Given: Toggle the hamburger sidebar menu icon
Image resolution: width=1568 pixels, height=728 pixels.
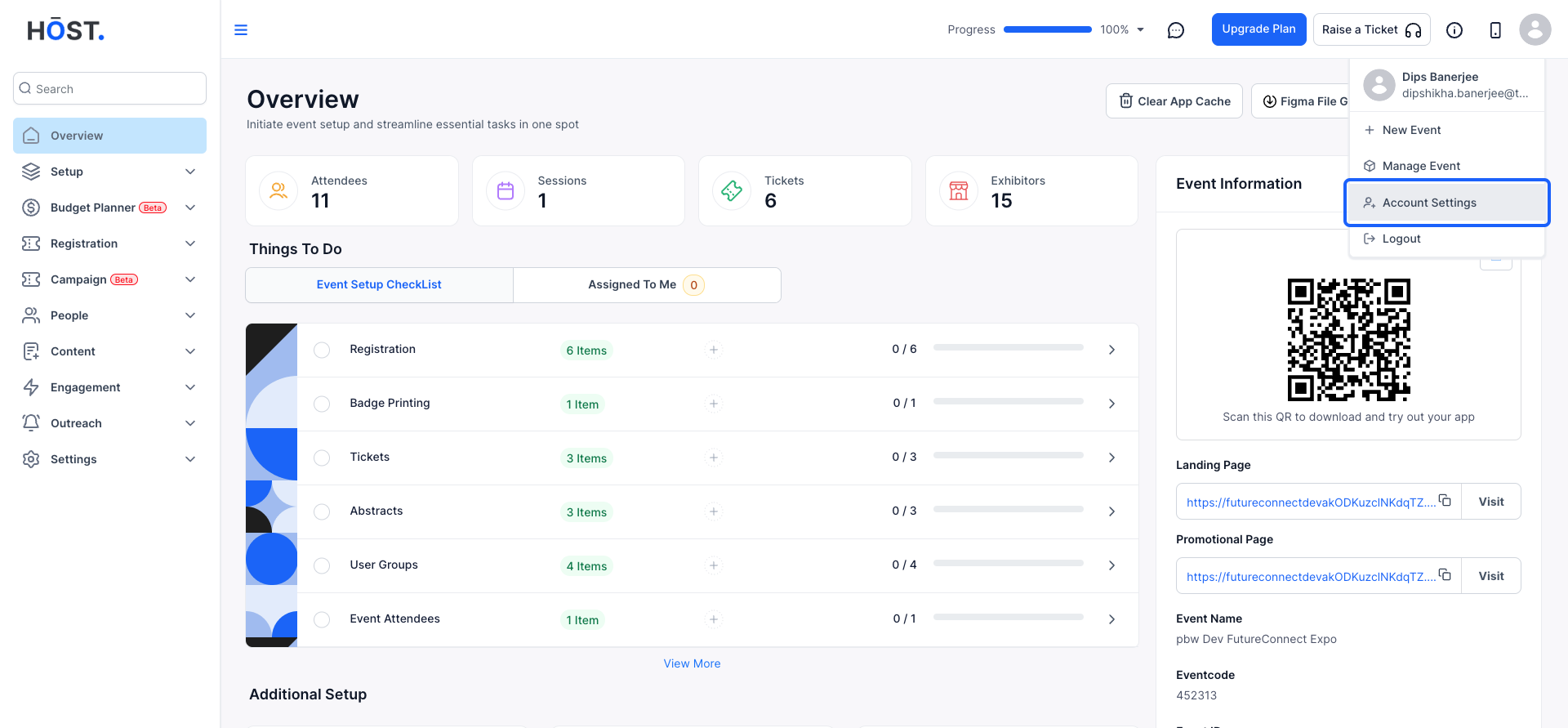Looking at the screenshot, I should click(x=241, y=30).
